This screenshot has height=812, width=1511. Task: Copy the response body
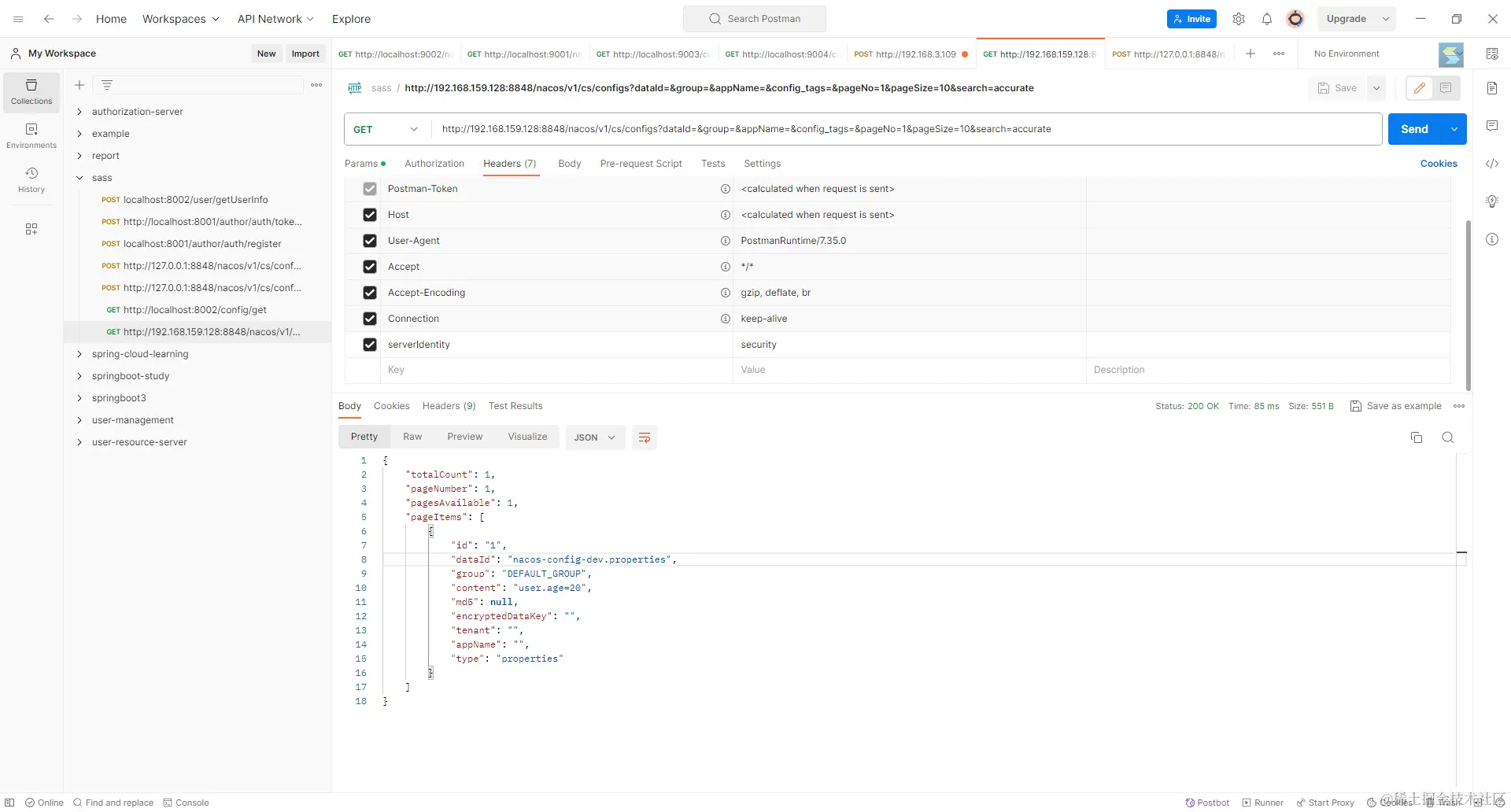coord(1417,437)
